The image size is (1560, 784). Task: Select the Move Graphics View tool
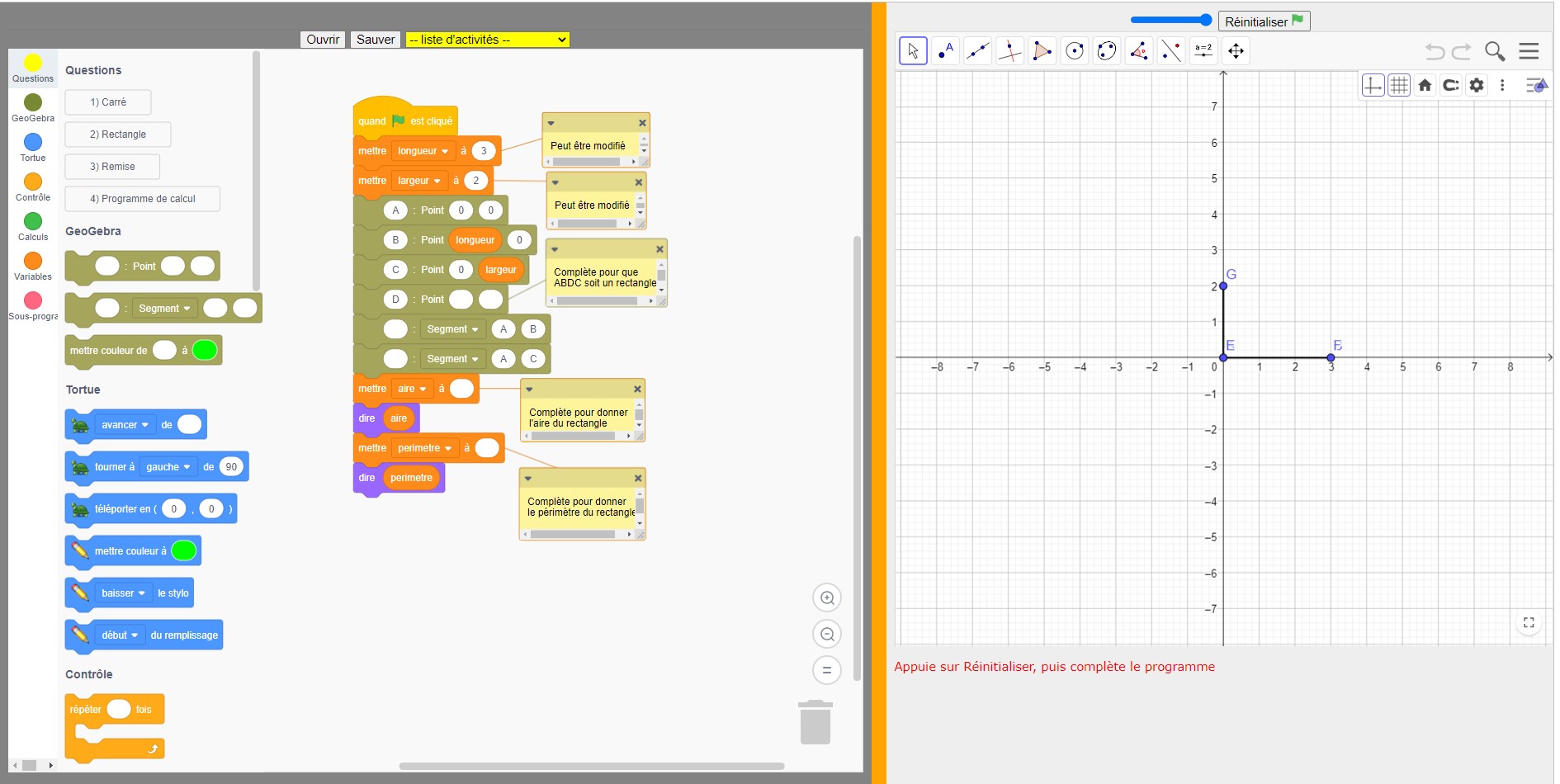pyautogui.click(x=1236, y=51)
